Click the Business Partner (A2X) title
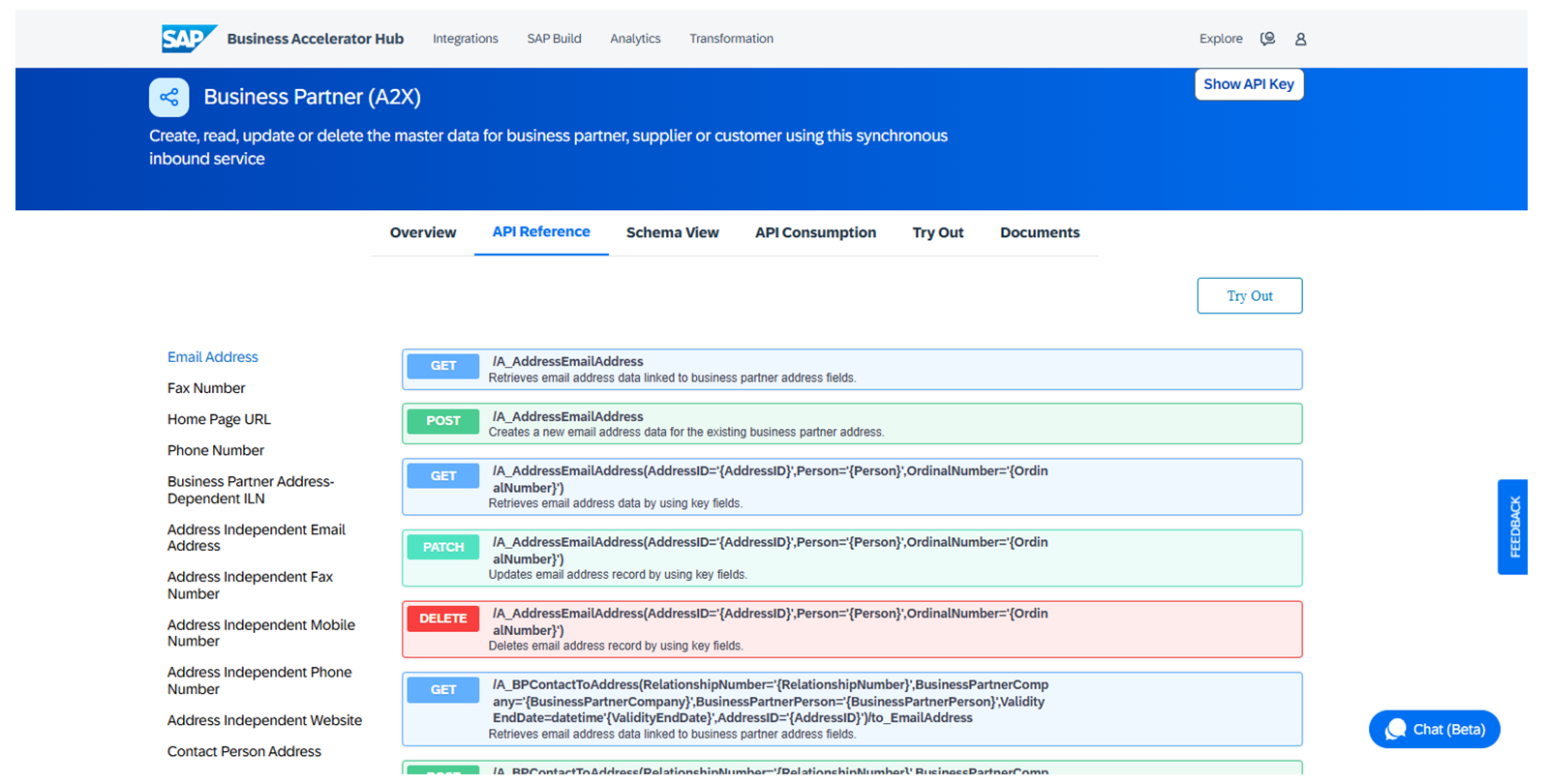Image resolution: width=1549 pixels, height=784 pixels. click(x=312, y=97)
